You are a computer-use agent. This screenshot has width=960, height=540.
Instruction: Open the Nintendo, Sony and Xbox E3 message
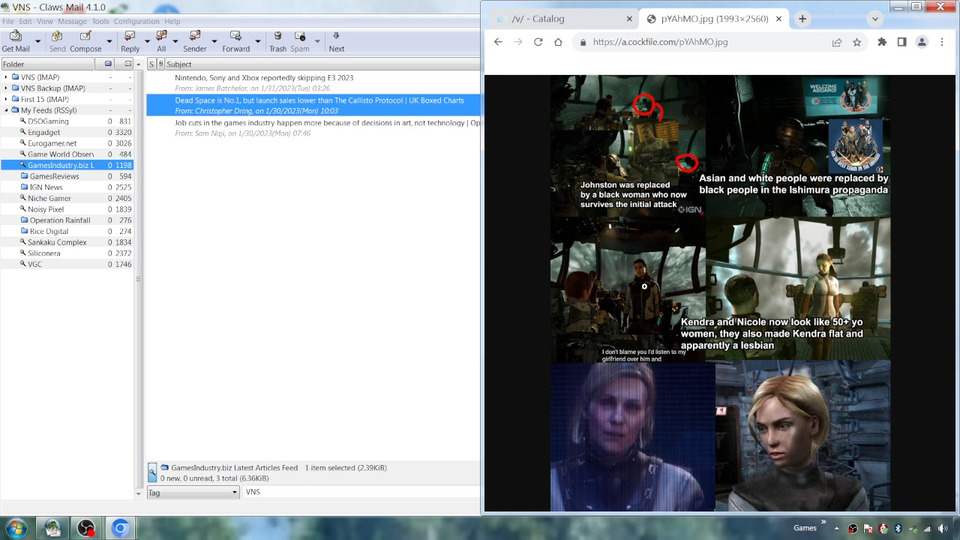313,83
